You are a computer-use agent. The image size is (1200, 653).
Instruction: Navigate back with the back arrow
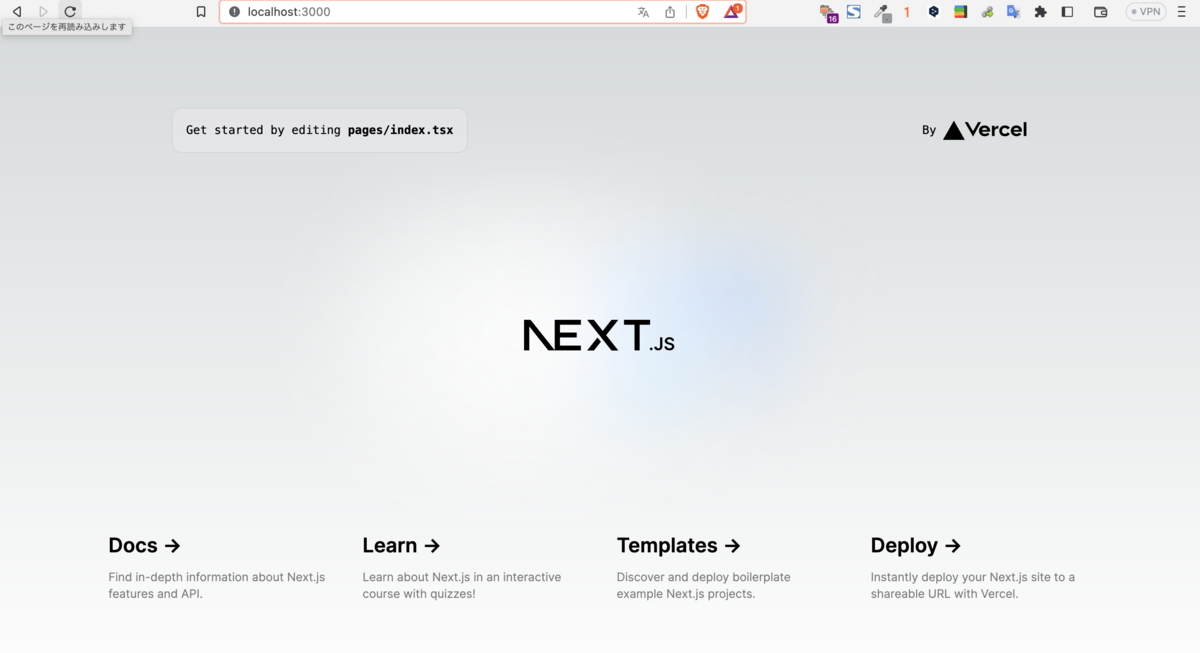click(16, 11)
